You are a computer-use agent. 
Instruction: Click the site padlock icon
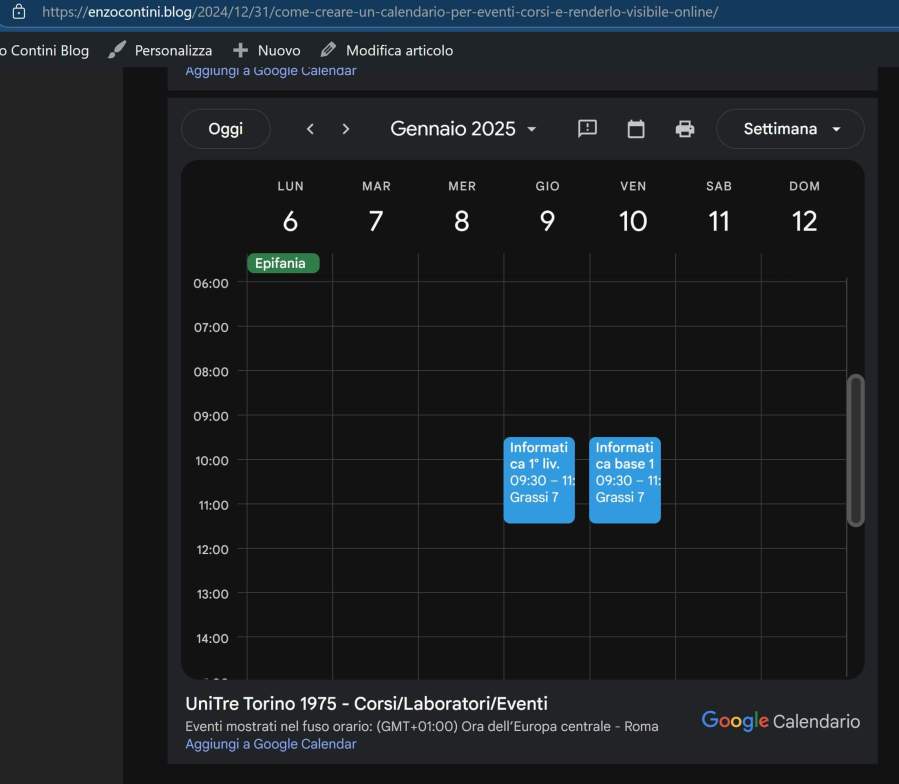18,13
